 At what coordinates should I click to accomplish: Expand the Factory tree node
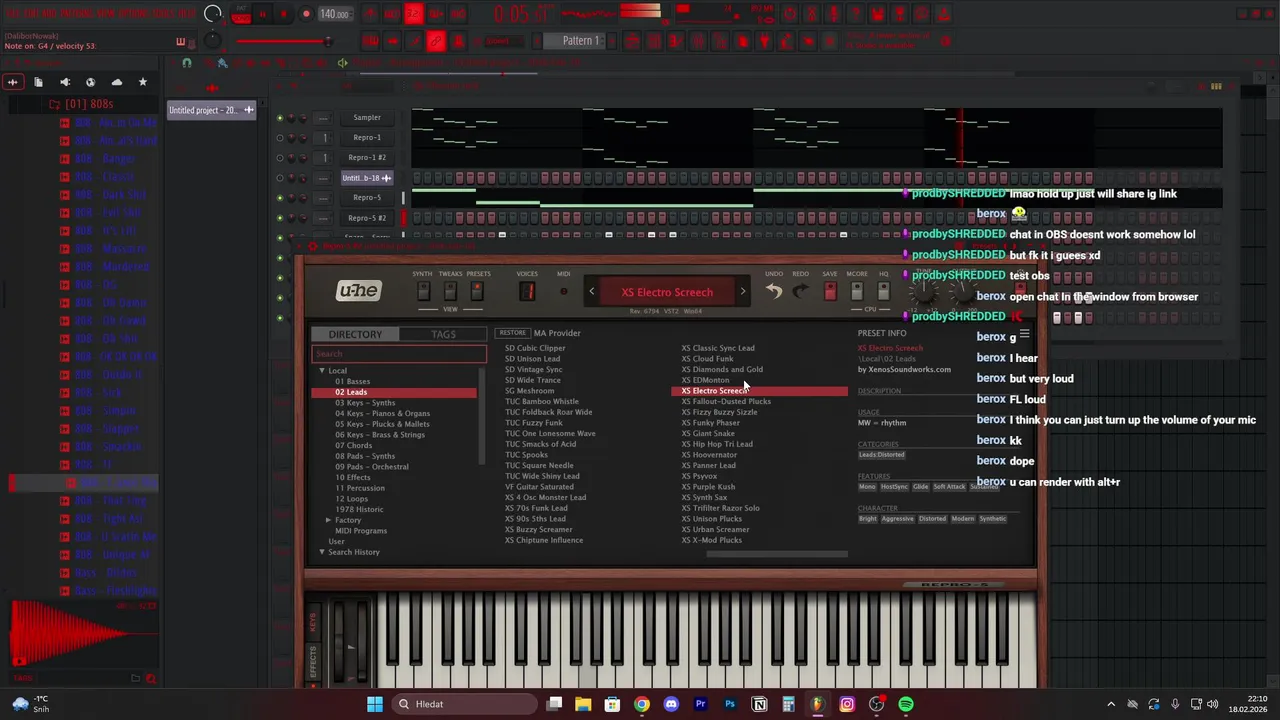point(328,520)
